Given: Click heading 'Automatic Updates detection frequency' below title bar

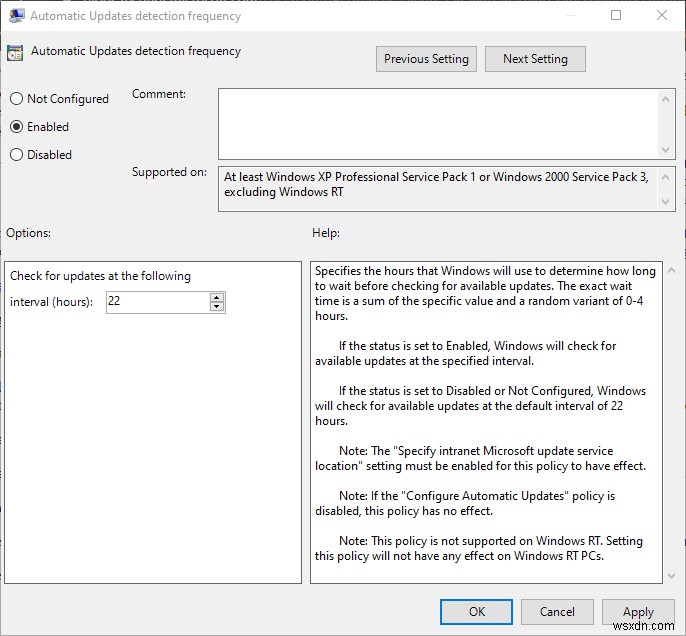Looking at the screenshot, I should [x=136, y=51].
